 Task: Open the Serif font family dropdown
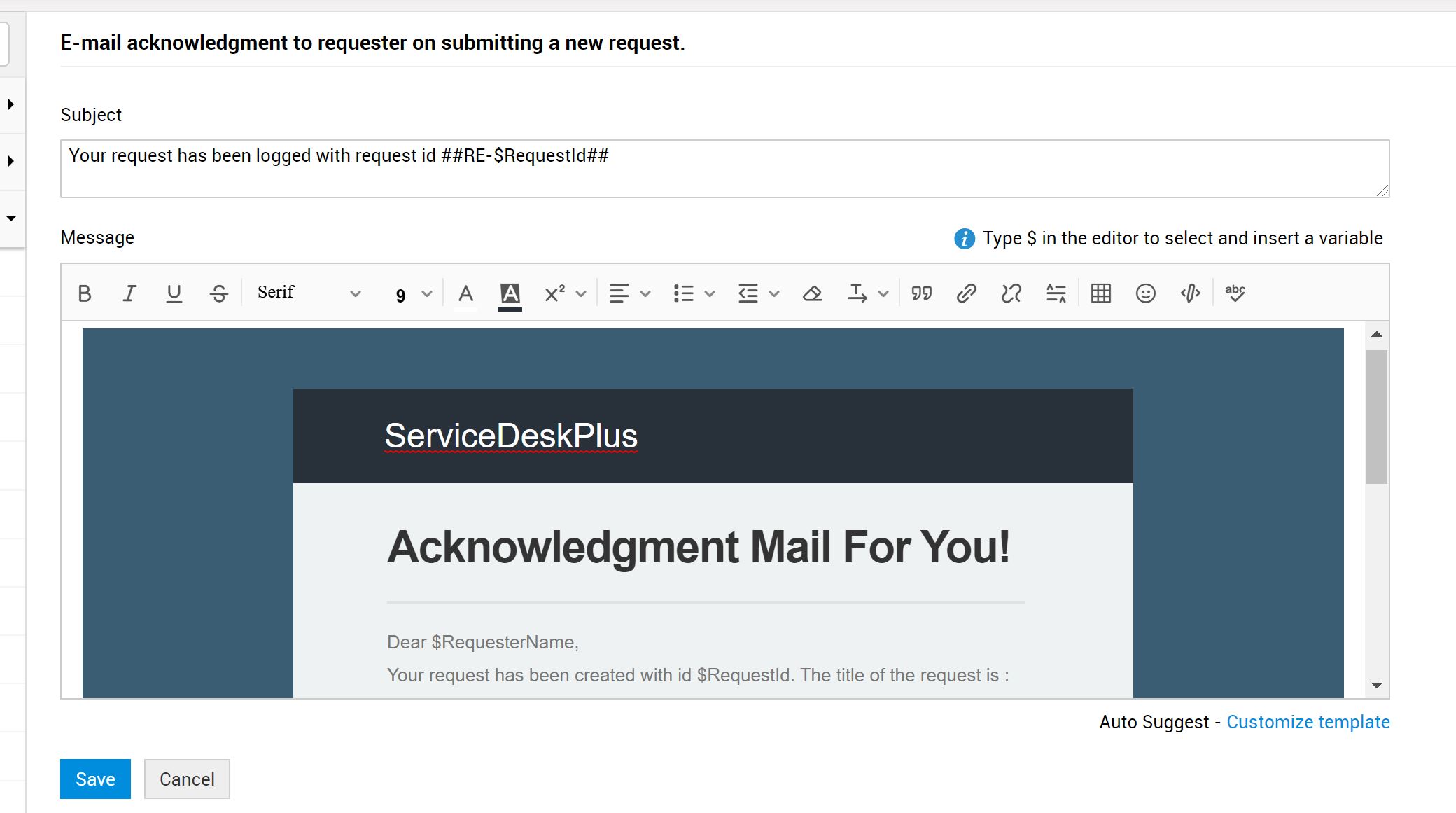pyautogui.click(x=309, y=293)
